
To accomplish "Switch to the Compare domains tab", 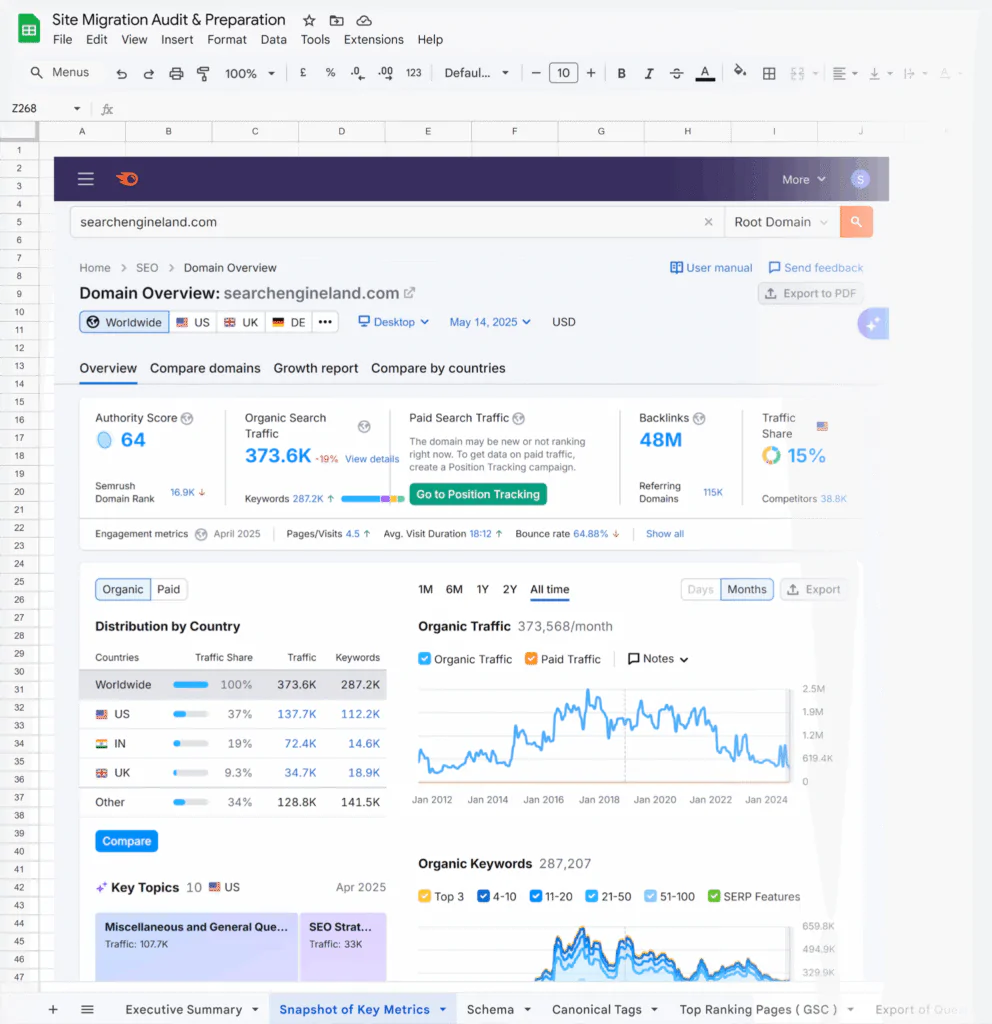I will click(205, 368).
